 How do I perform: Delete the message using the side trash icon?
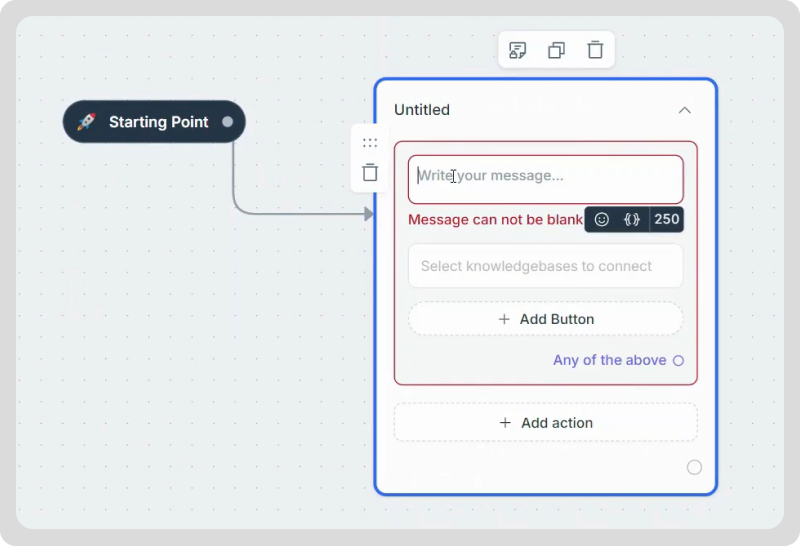(x=370, y=173)
